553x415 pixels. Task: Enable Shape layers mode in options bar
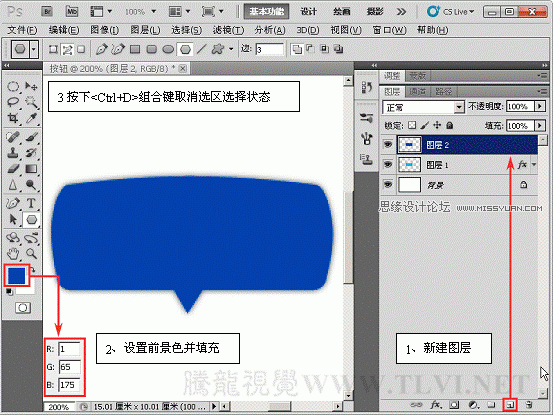tap(53, 49)
